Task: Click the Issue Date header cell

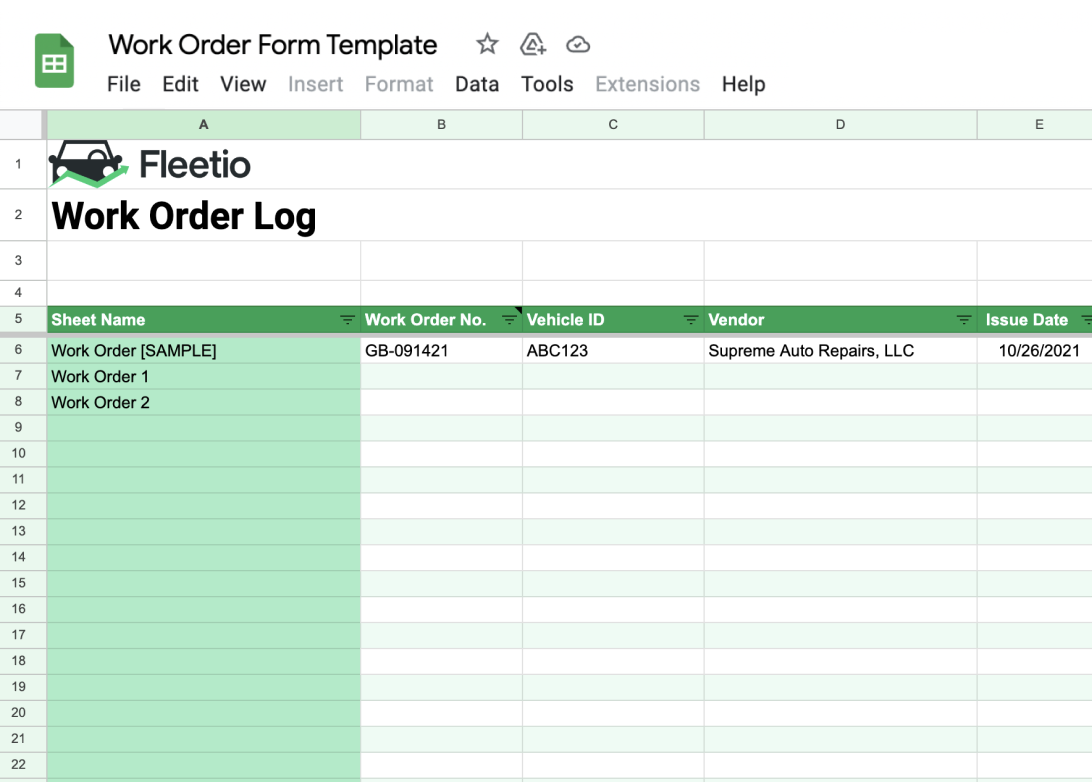Action: click(1035, 320)
